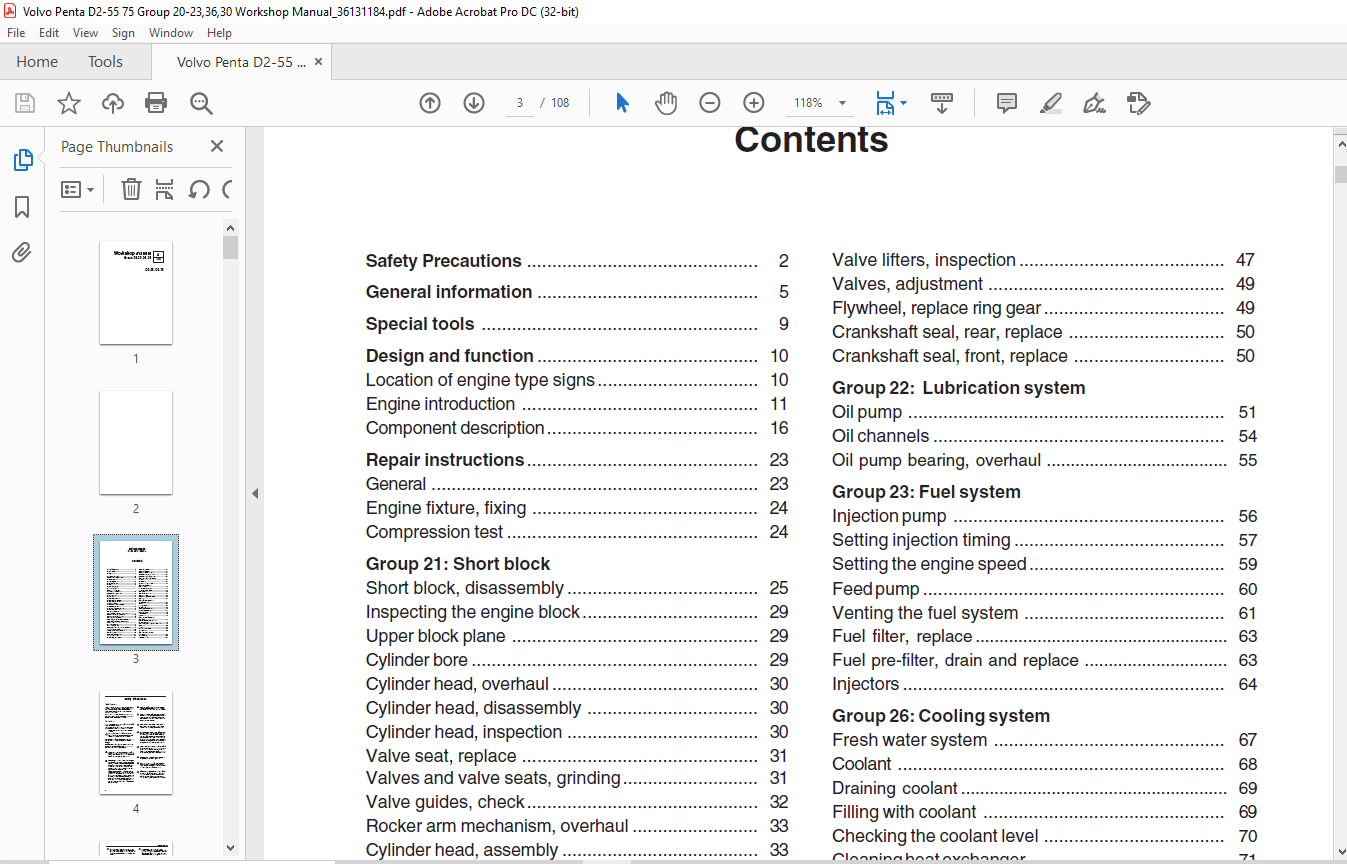Select page 4 thumbnail

tap(136, 743)
